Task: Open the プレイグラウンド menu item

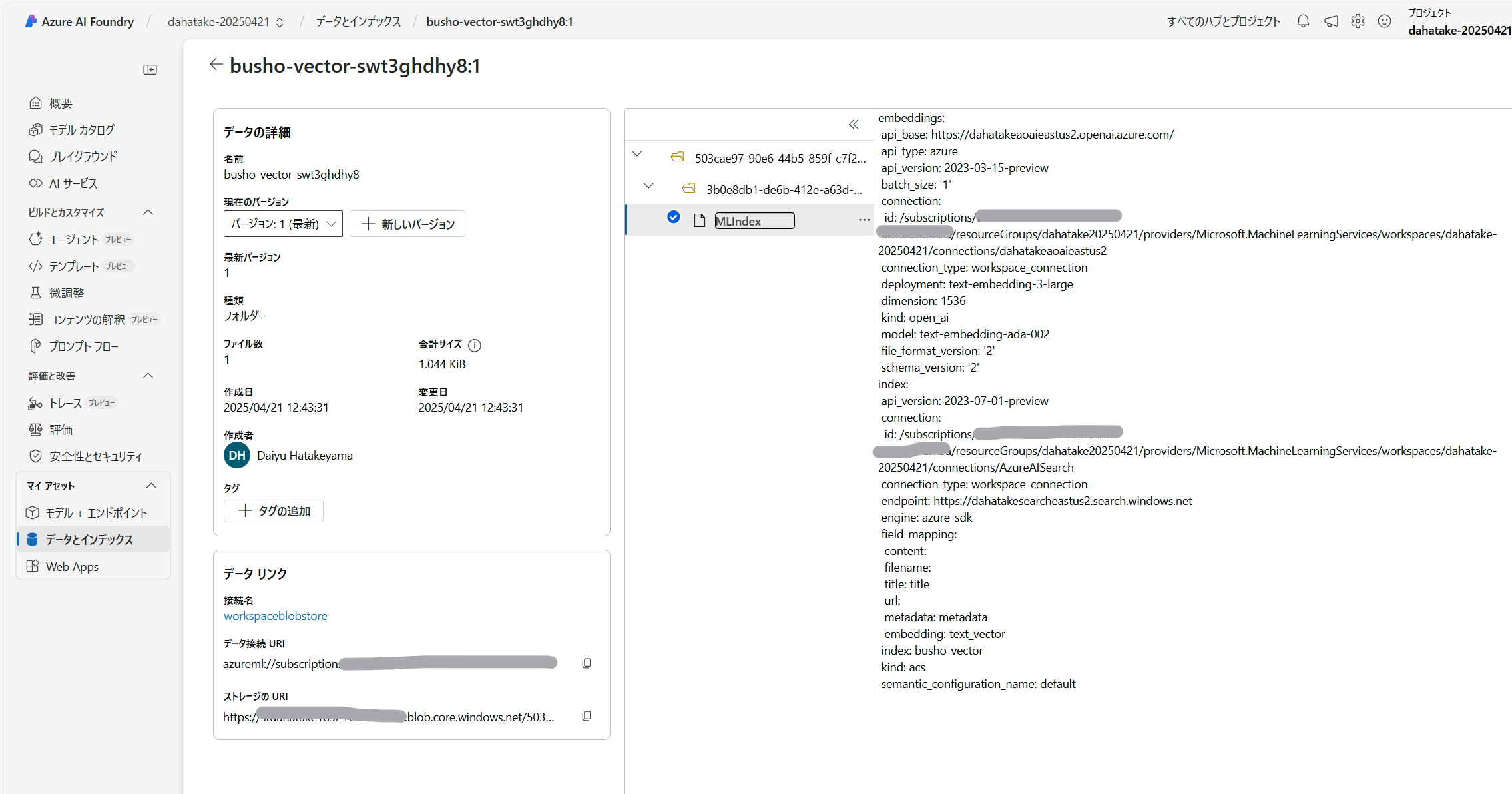Action: [83, 157]
